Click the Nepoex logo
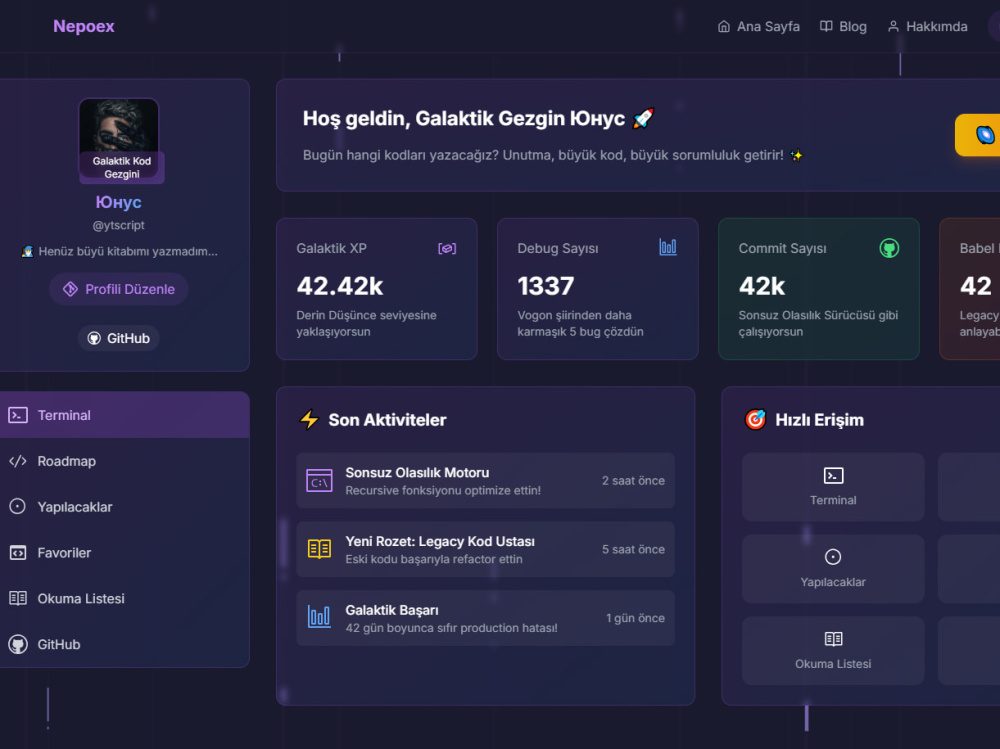This screenshot has height=749, width=1000. point(84,26)
